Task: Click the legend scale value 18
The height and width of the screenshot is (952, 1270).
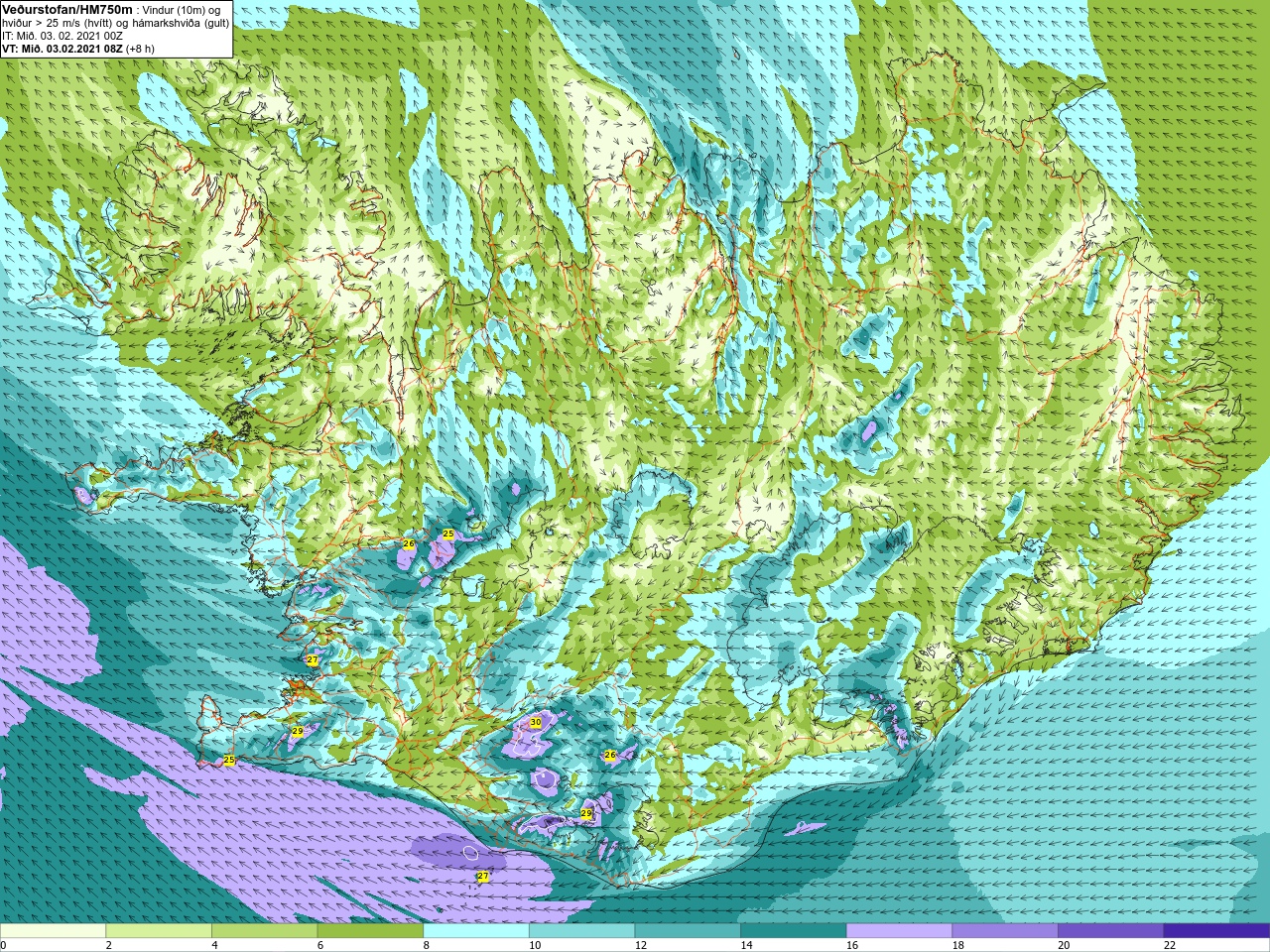Action: coord(958,945)
